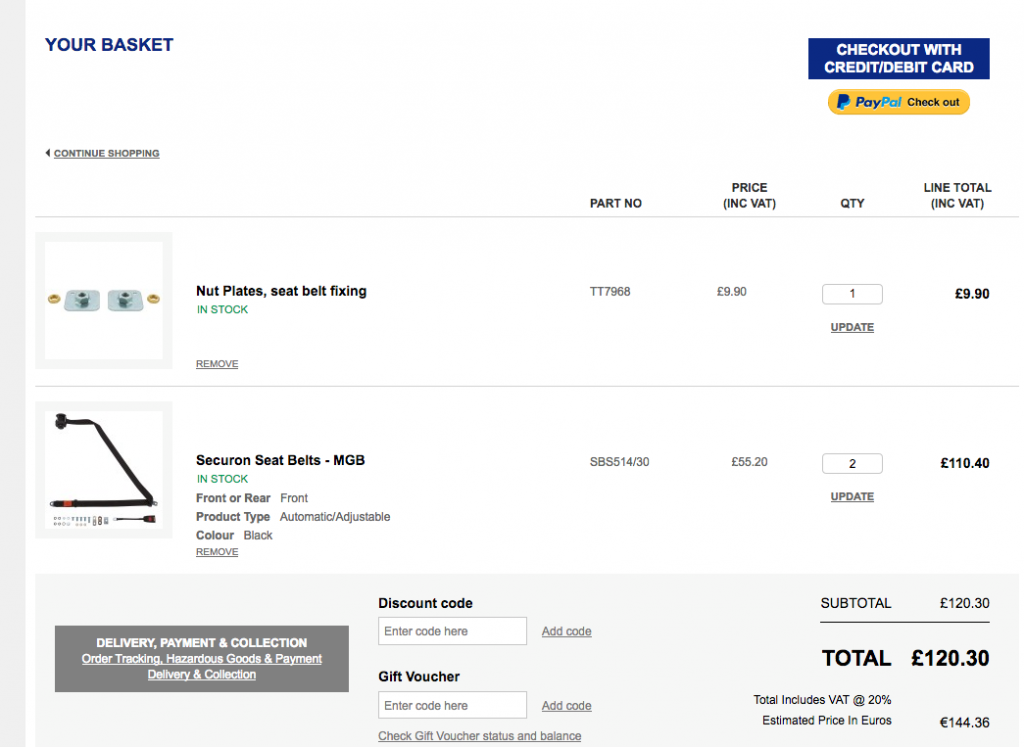Open Order Tracking, Hazardous Goods & Payment
This screenshot has width=1024, height=747.
[202, 659]
